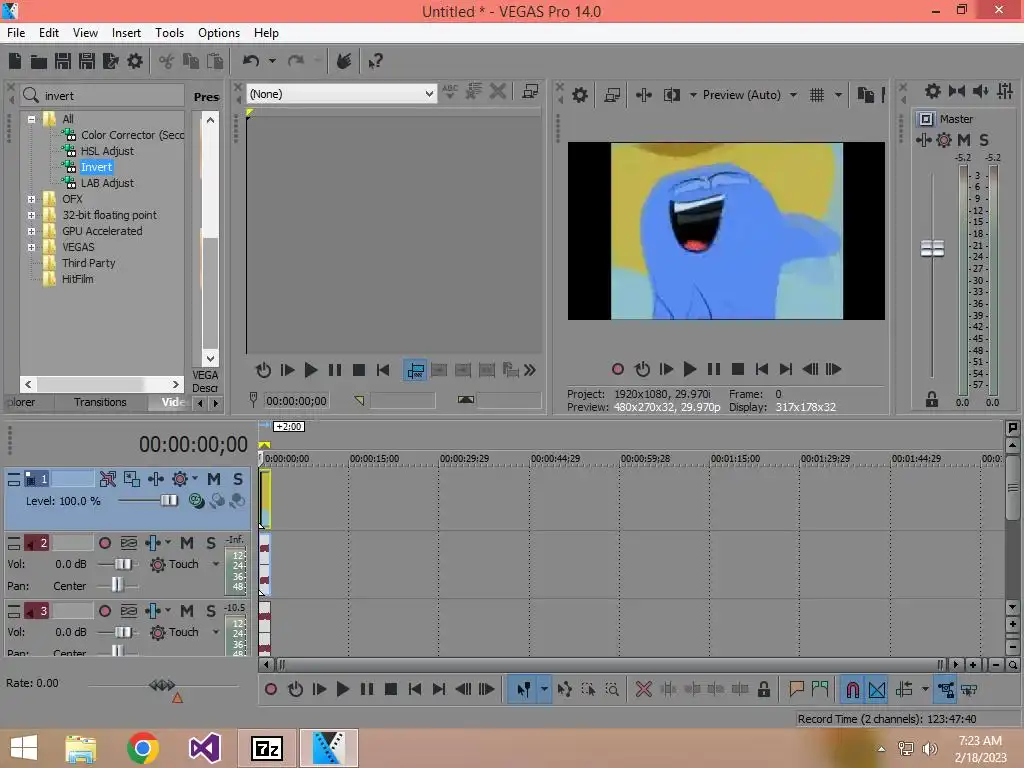
Task: Open a project via folder icon
Action: click(x=39, y=61)
